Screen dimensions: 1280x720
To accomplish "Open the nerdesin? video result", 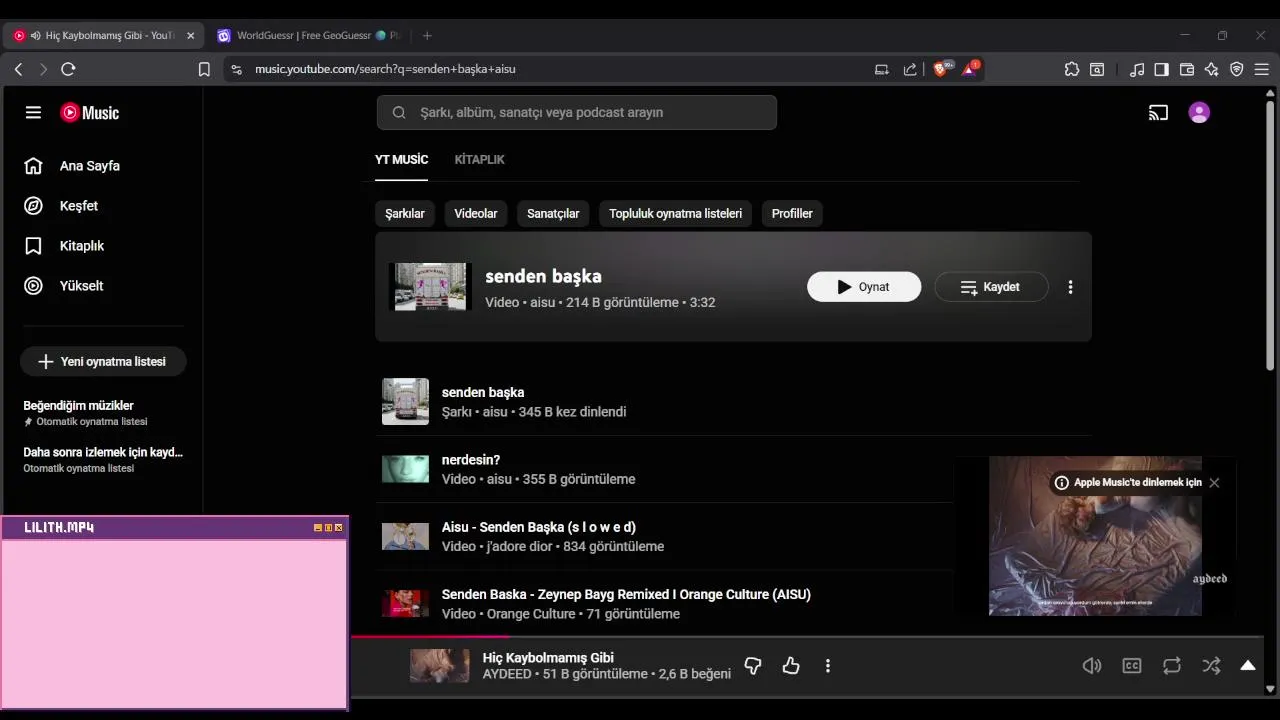I will point(733,469).
